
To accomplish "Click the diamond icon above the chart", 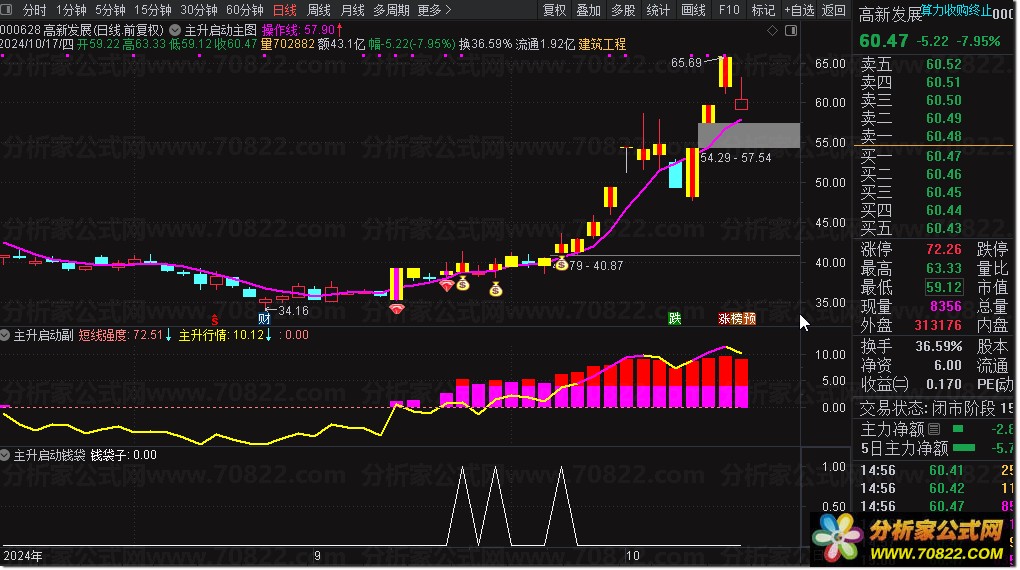I will [772, 31].
